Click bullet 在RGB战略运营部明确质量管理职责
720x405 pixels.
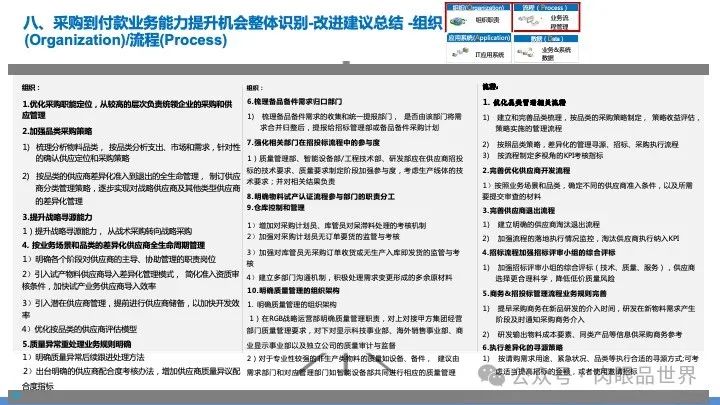click(x=354, y=332)
